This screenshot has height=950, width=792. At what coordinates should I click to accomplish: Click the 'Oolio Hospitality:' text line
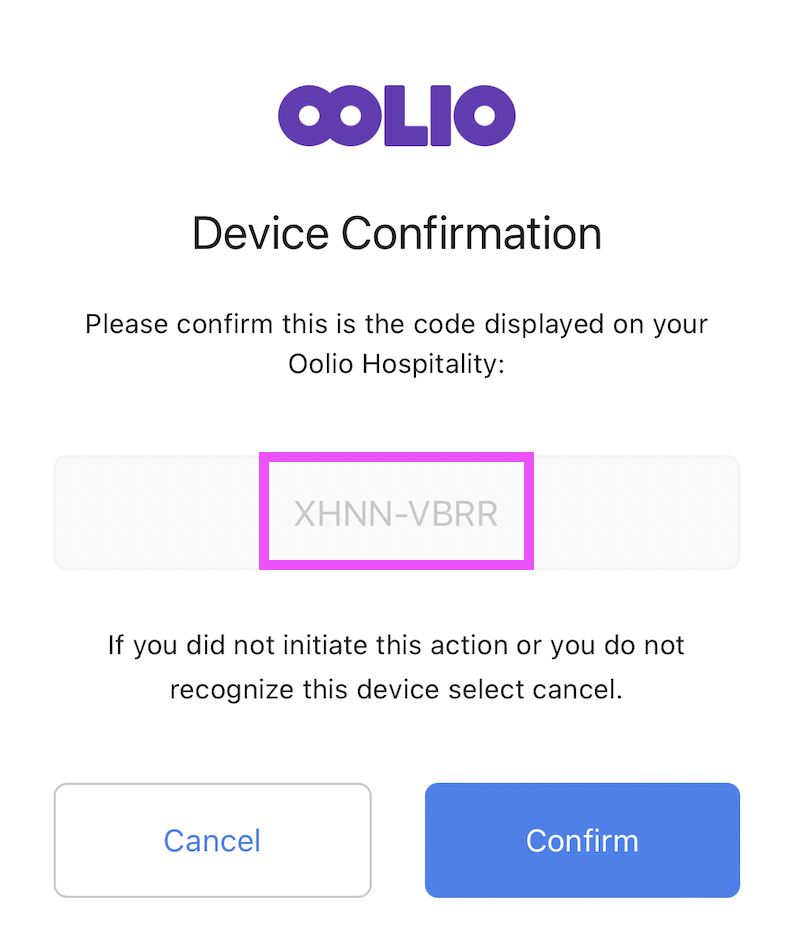coord(396,365)
